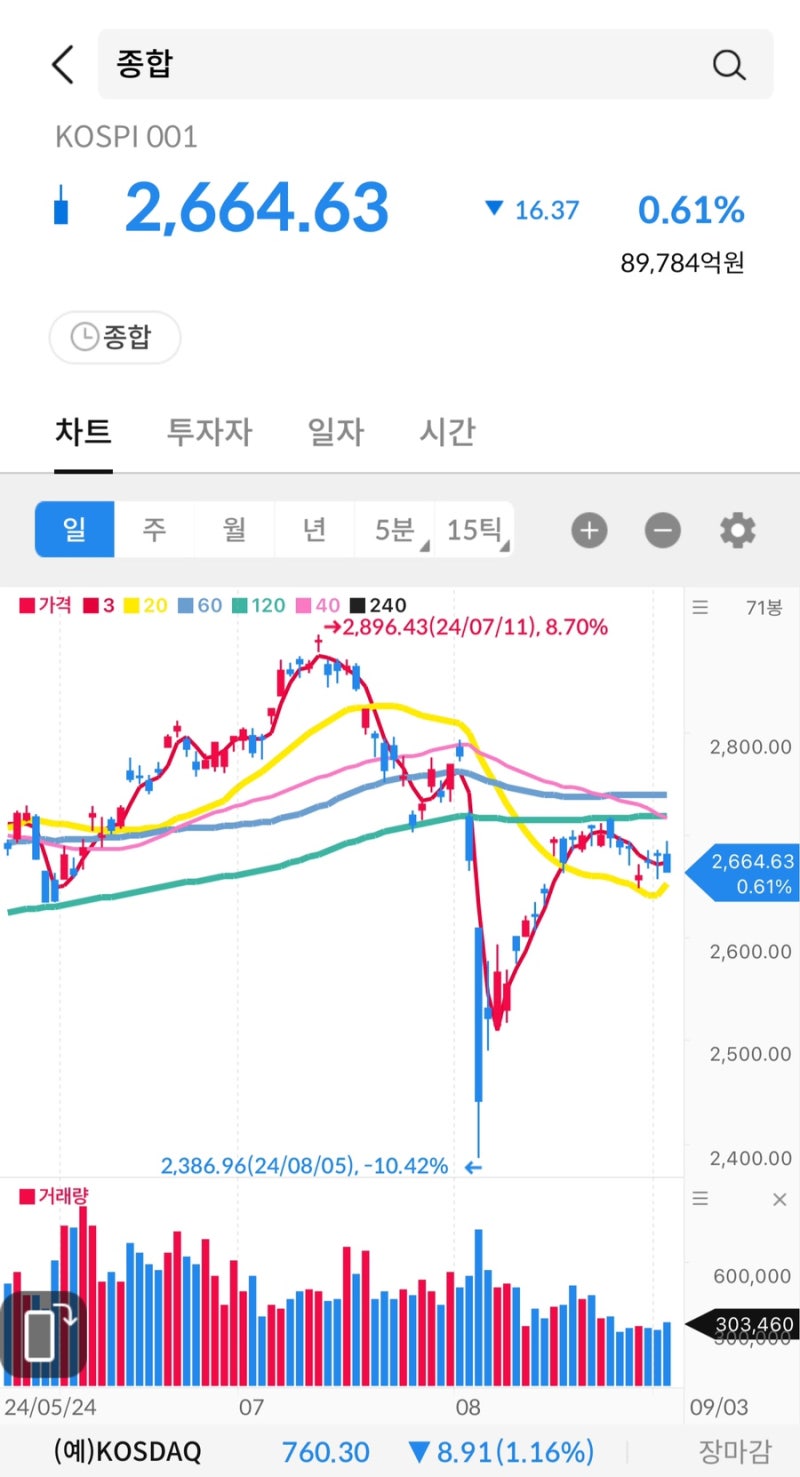Zoom out using the minus icon

pyautogui.click(x=662, y=530)
